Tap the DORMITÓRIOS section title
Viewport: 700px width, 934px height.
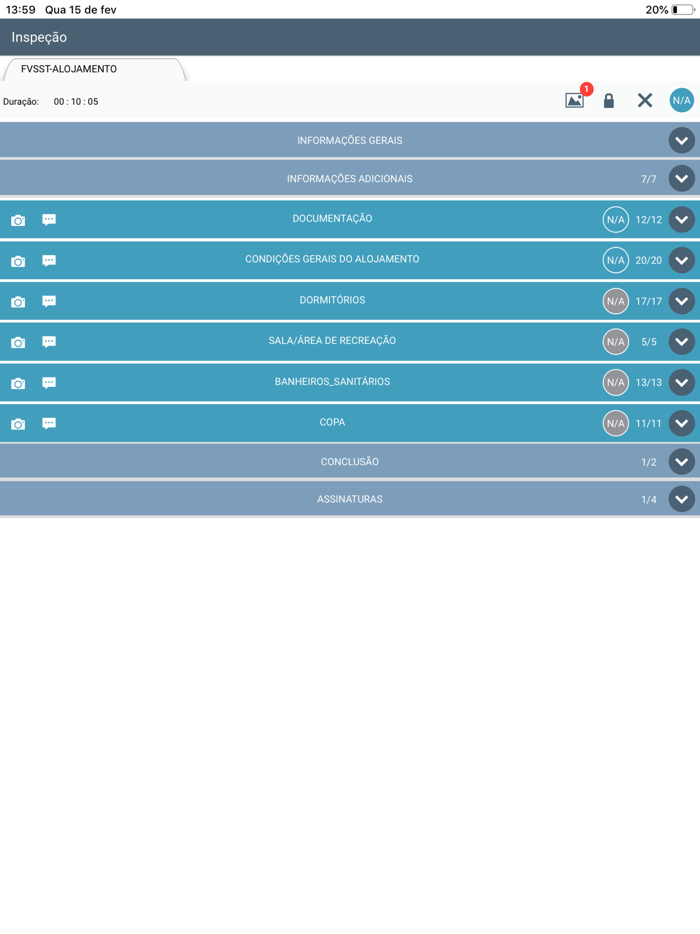[x=332, y=300]
